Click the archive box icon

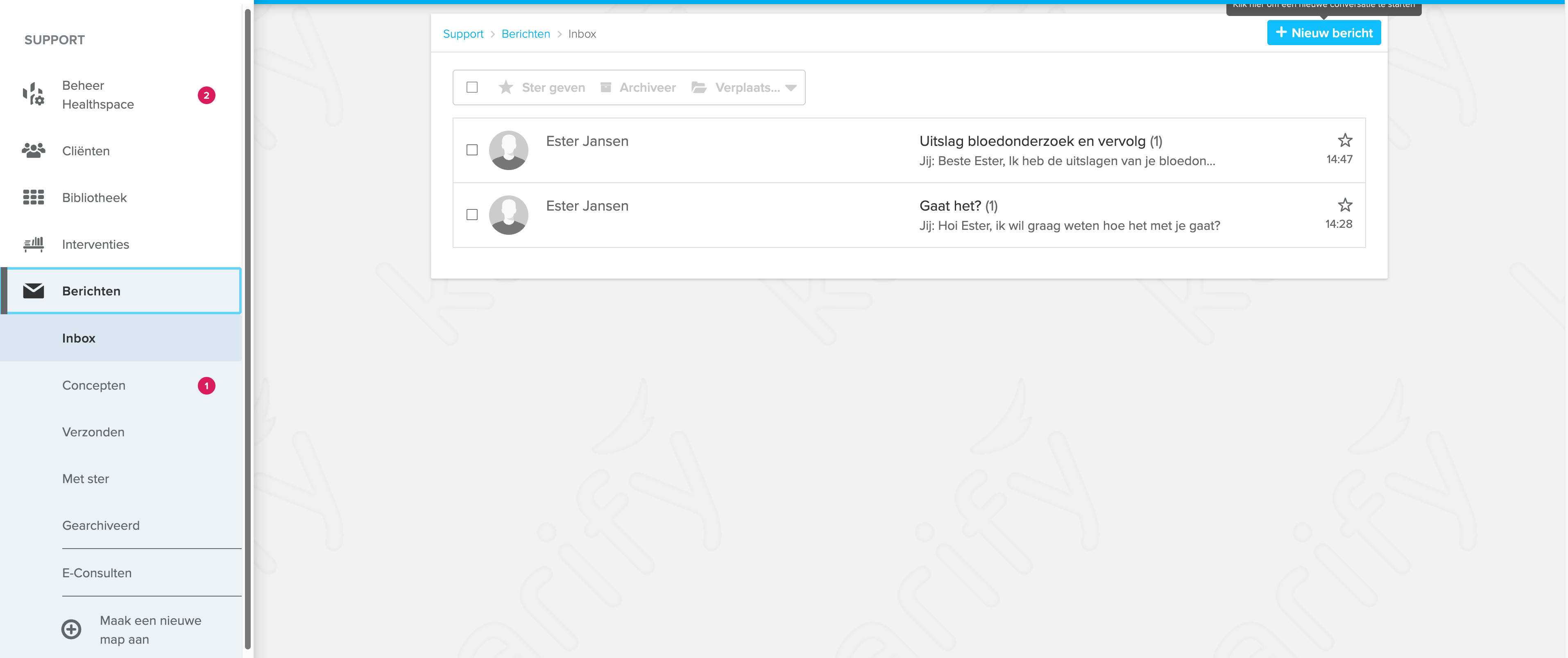(x=606, y=88)
